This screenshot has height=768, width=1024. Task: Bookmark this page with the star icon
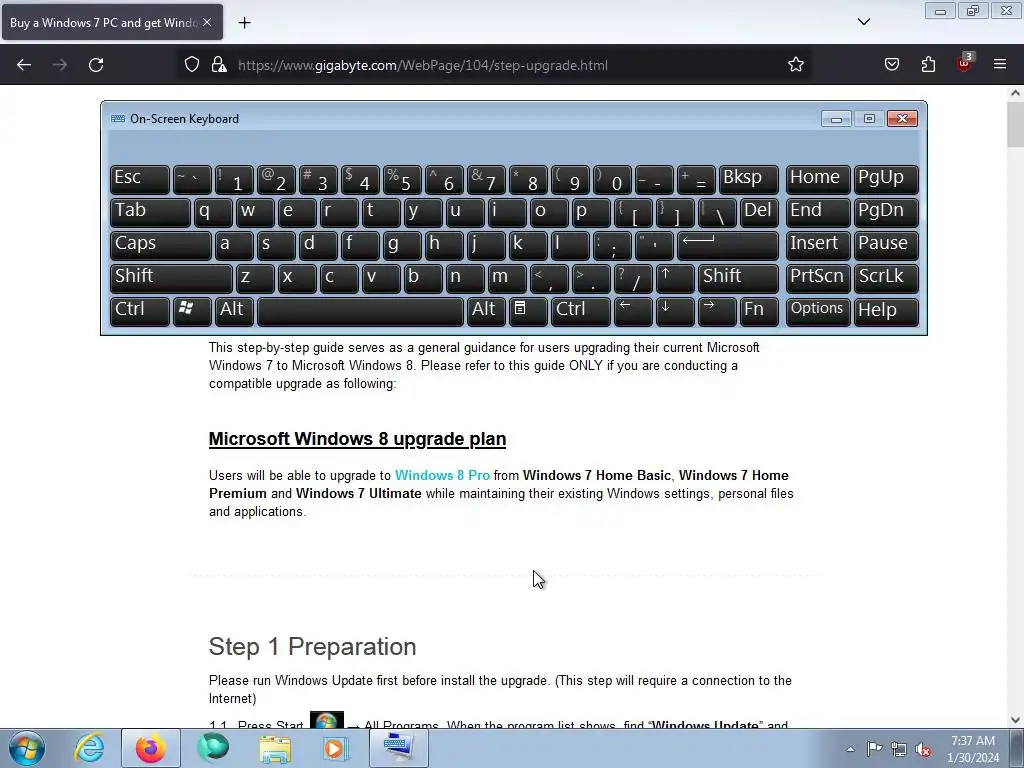coord(795,64)
